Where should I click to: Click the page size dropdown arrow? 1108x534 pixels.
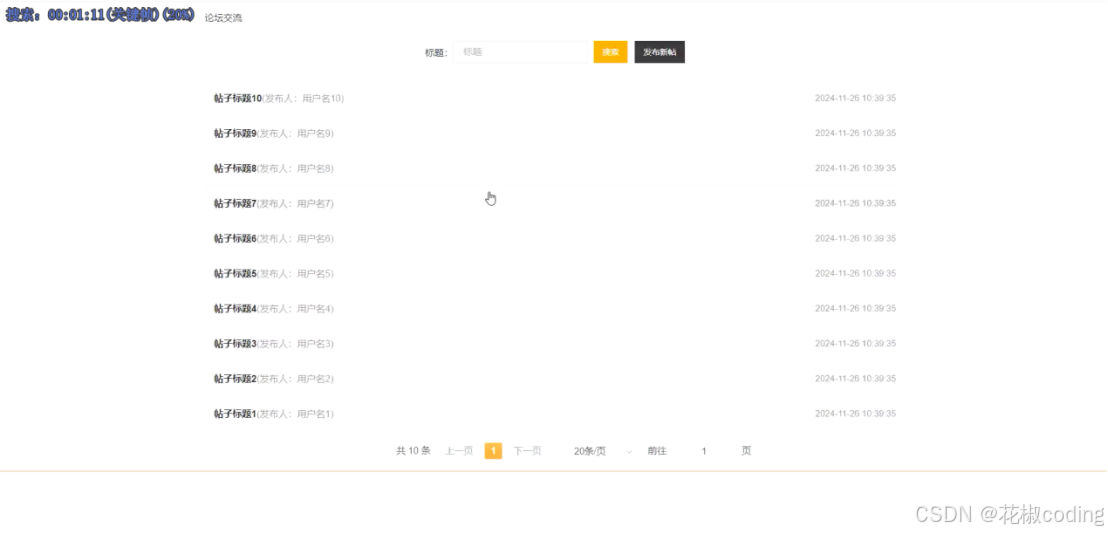(x=629, y=451)
